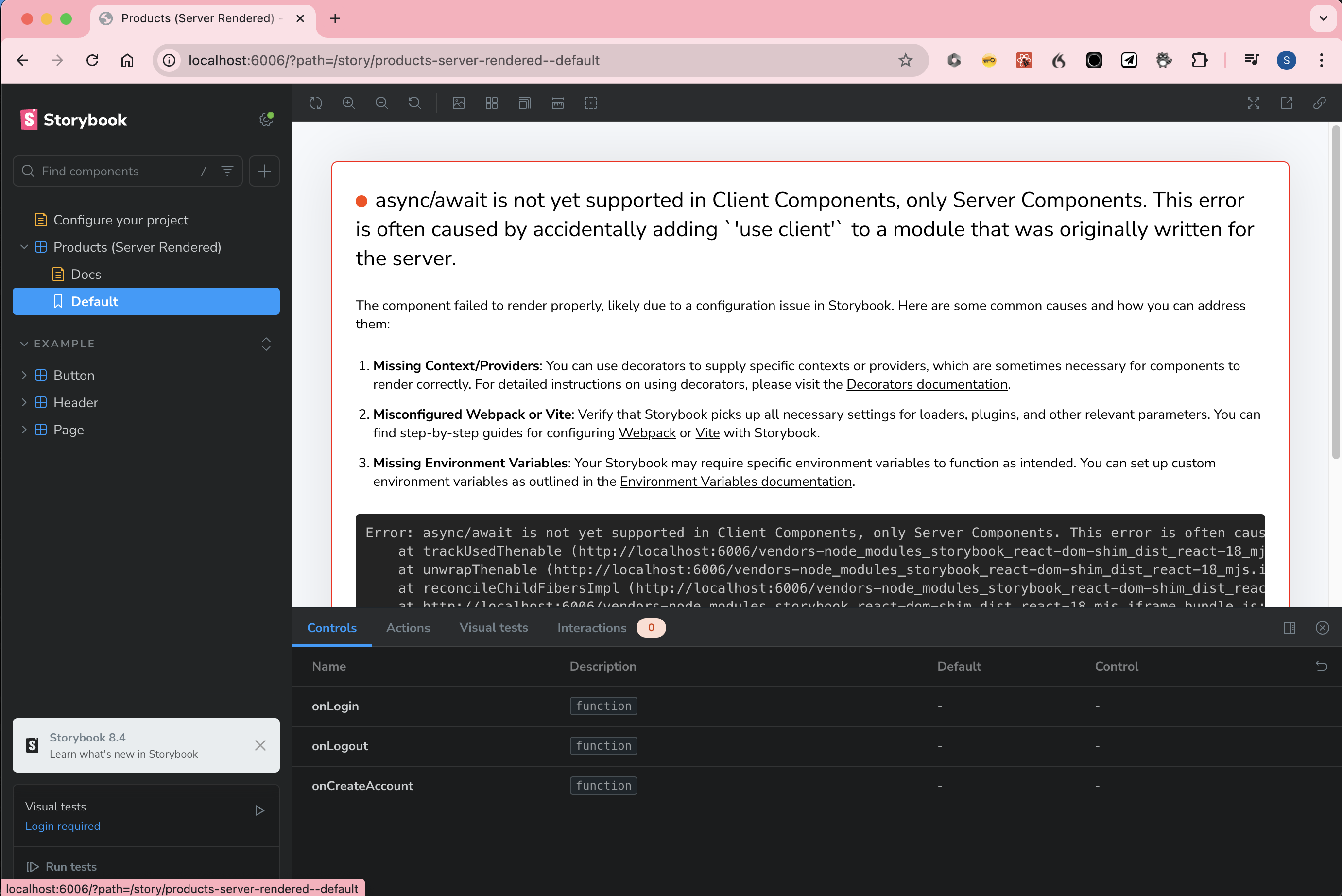Viewport: 1342px width, 896px height.
Task: Open the tab search dropdown chevron
Action: tap(1323, 18)
